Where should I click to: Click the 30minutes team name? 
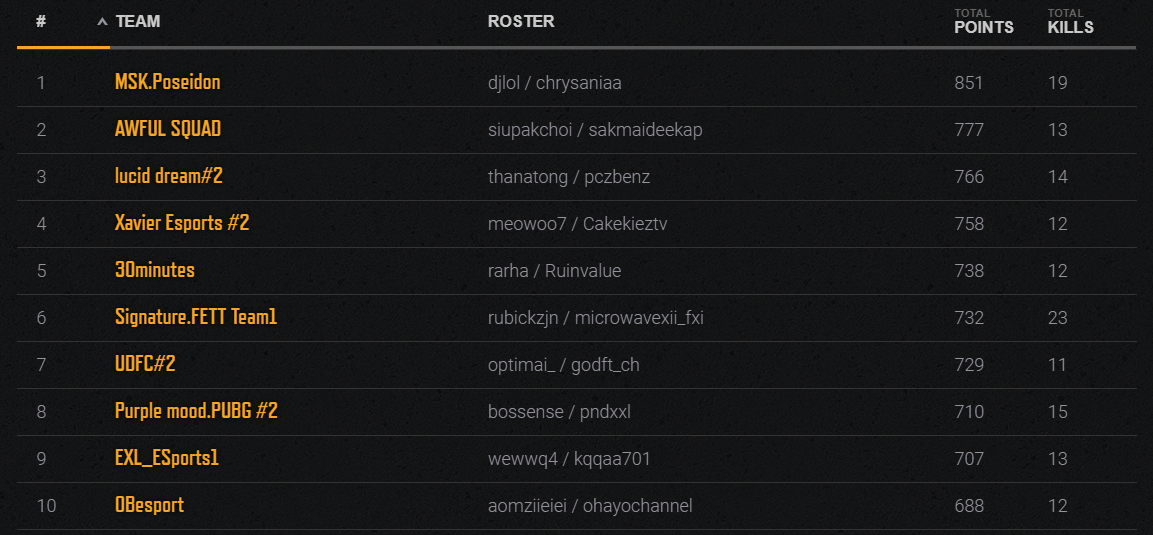click(154, 270)
